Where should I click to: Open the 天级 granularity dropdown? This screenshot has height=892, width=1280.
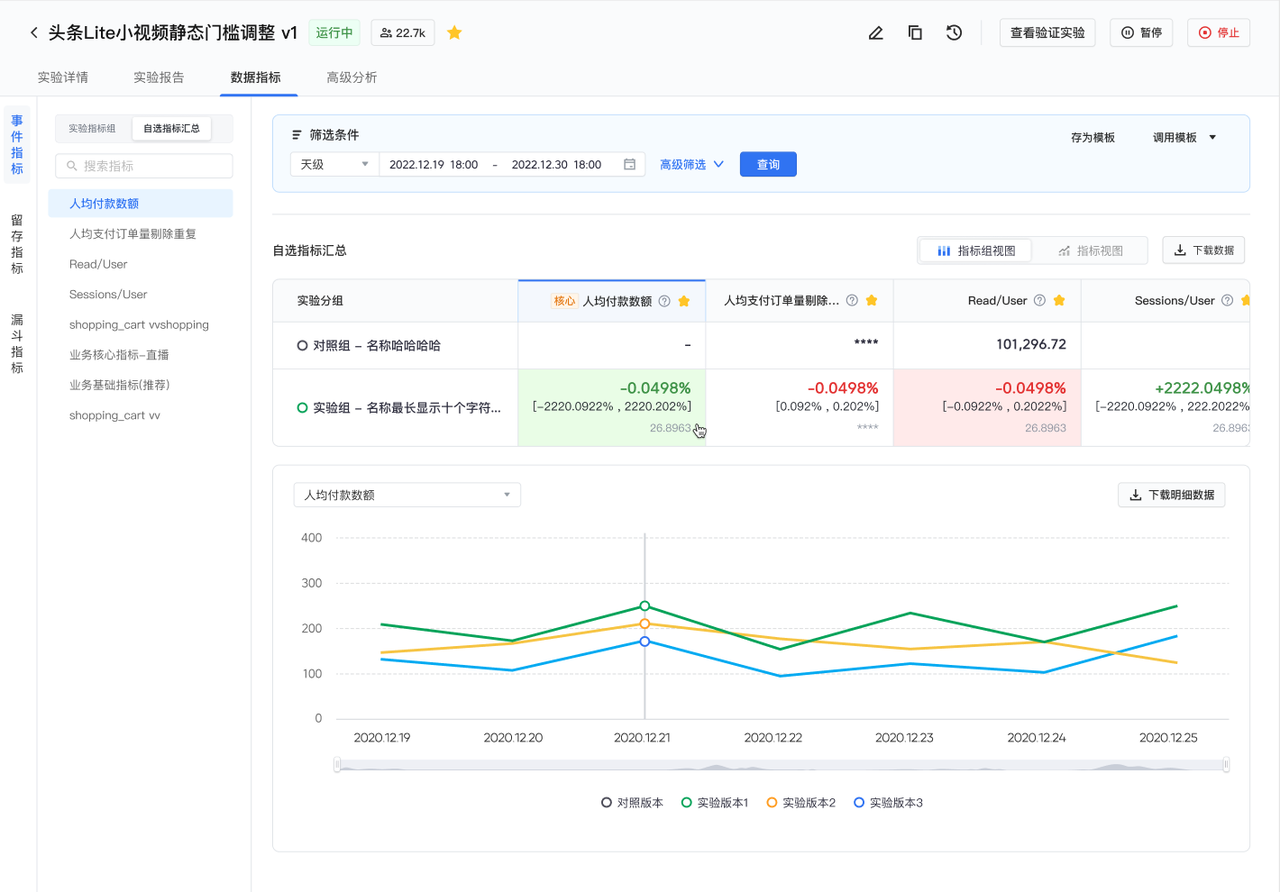[x=334, y=164]
